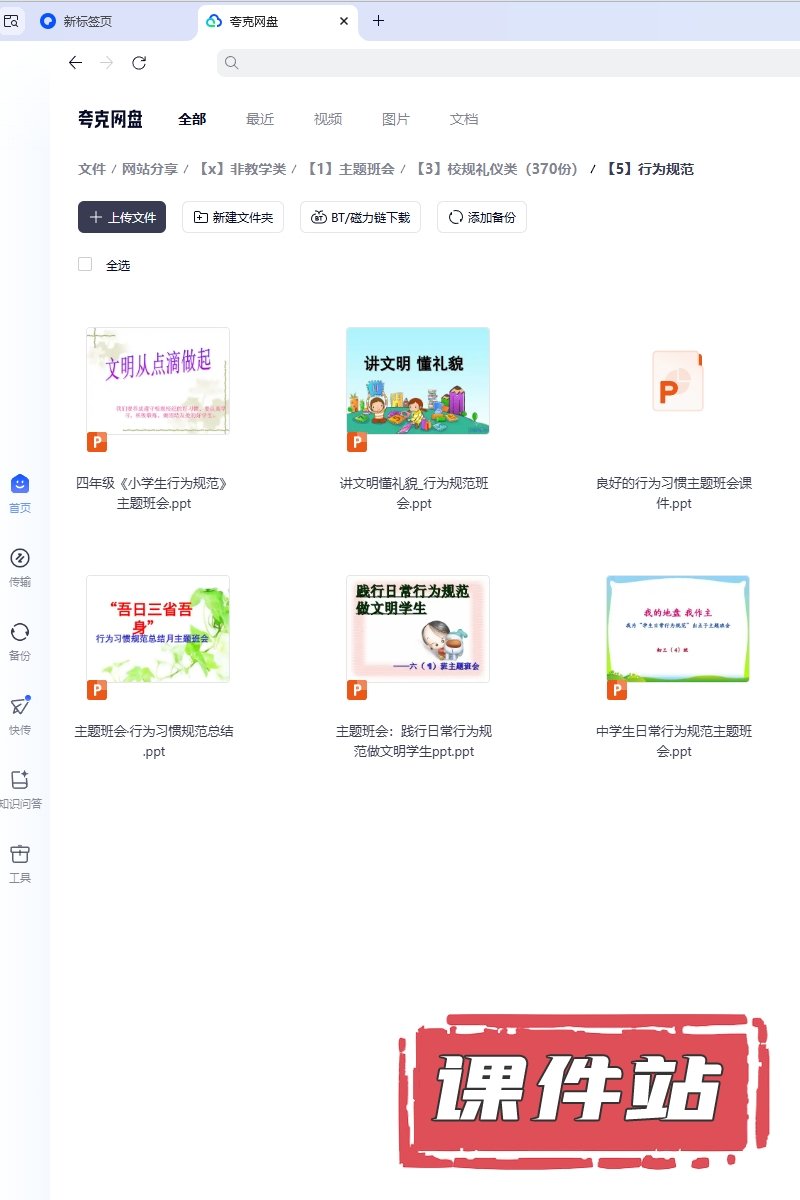Switch to the 视频 tab
This screenshot has width=800, height=1200.
(328, 119)
